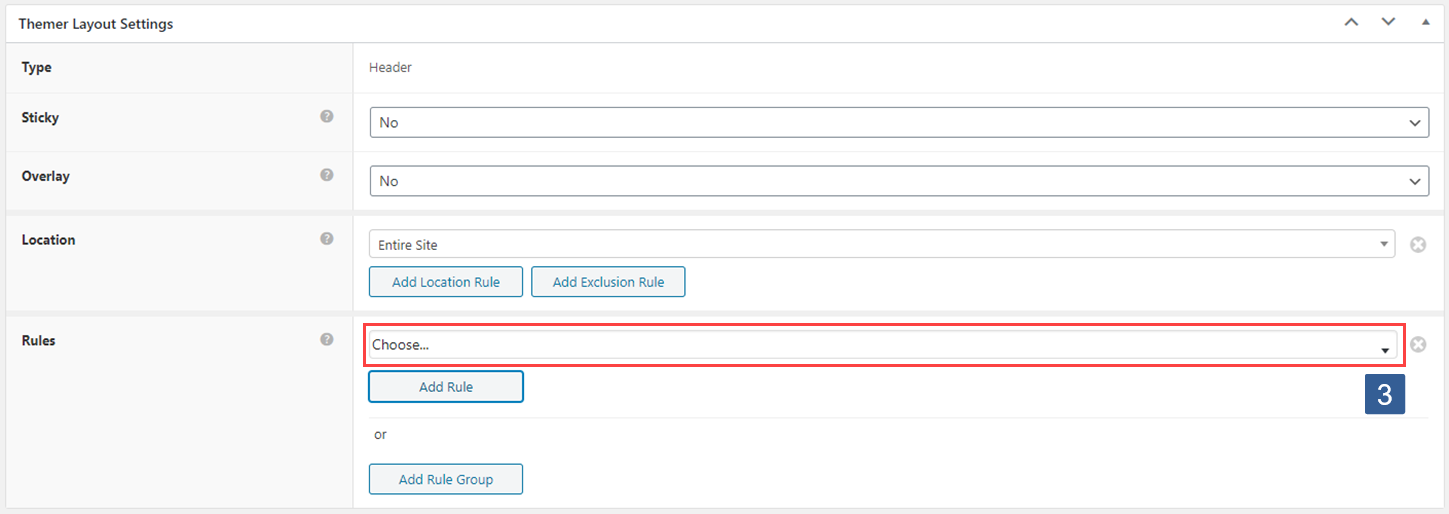Click the Rules row label
This screenshot has height=514, width=1449.
pos(39,341)
